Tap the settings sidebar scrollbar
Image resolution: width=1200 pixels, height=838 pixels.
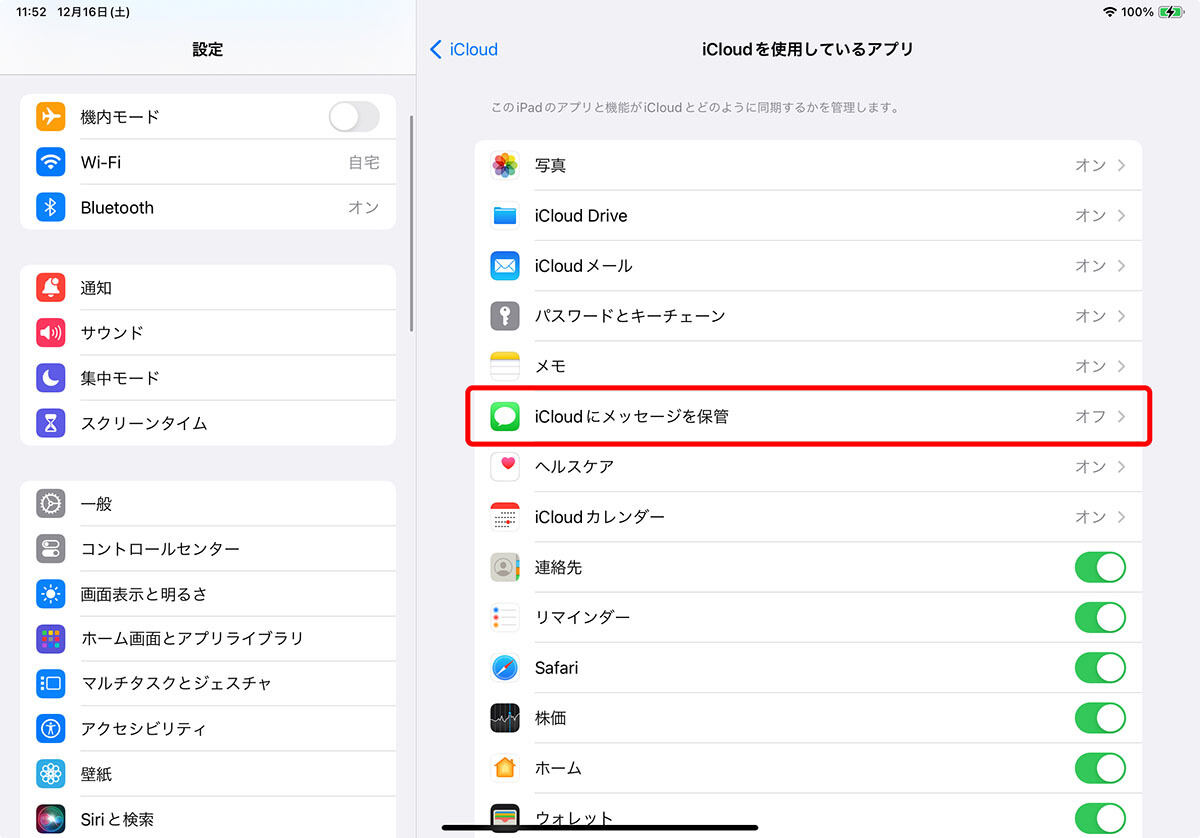(x=411, y=222)
